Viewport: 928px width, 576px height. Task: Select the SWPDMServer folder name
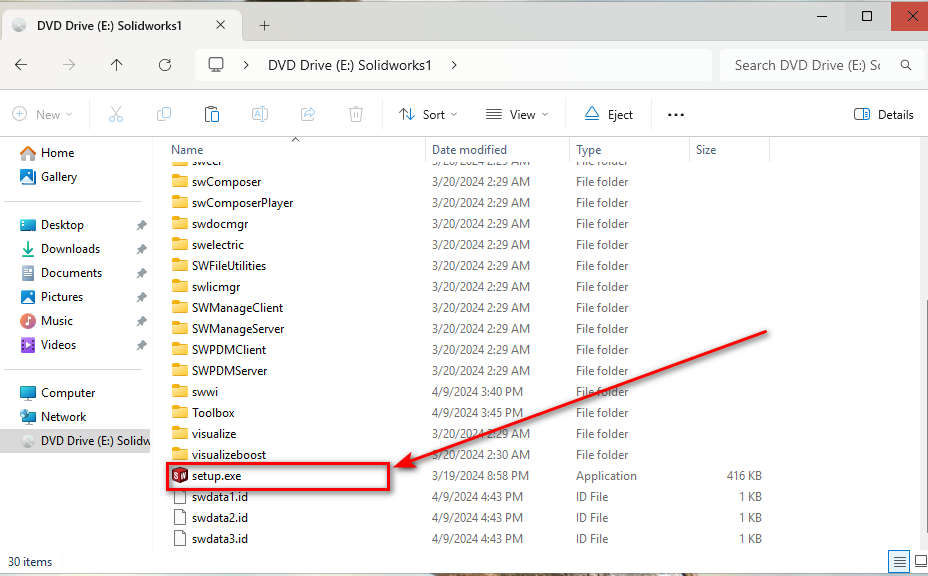230,371
